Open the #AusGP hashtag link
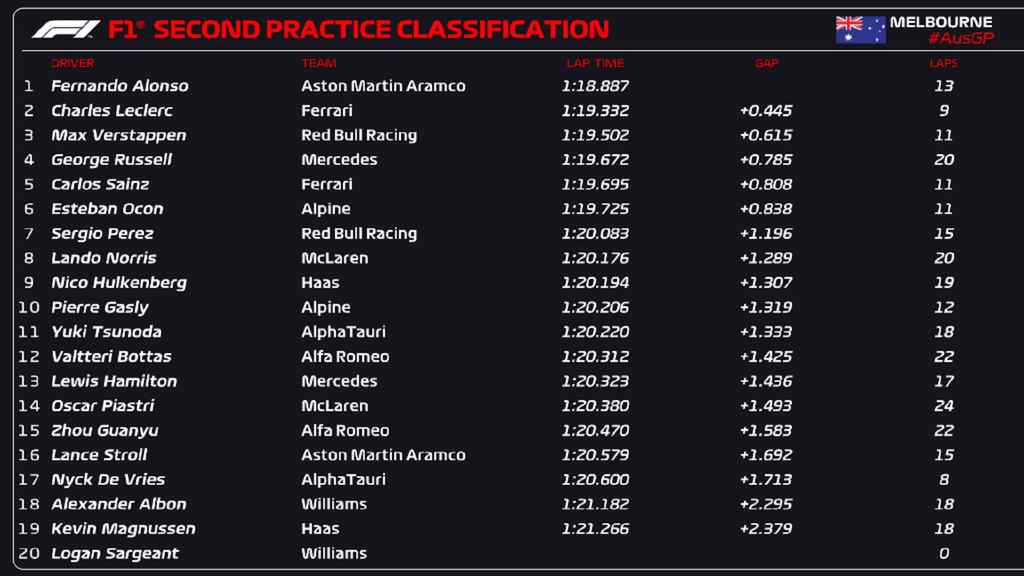The height and width of the screenshot is (576, 1024). (961, 39)
